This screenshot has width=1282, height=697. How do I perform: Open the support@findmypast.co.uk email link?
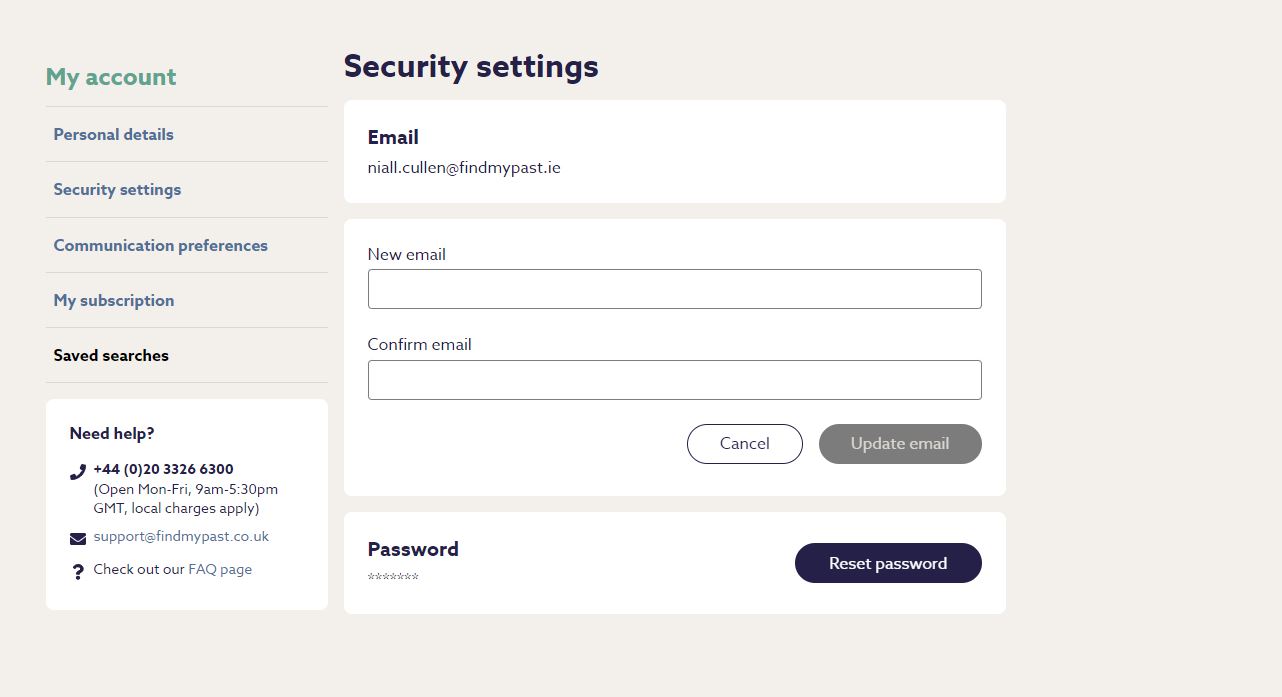tap(181, 536)
